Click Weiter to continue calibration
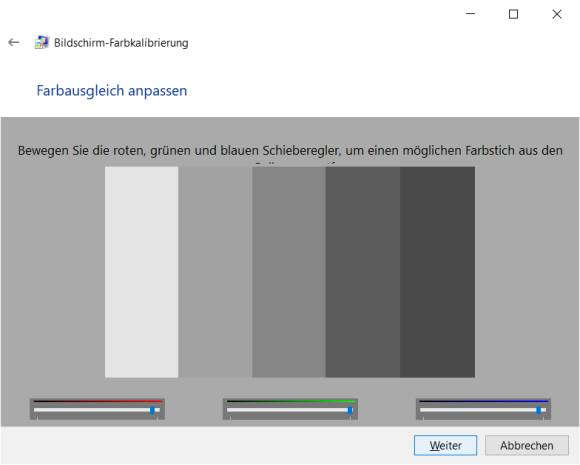Viewport: 580px width, 465px height. click(x=445, y=445)
